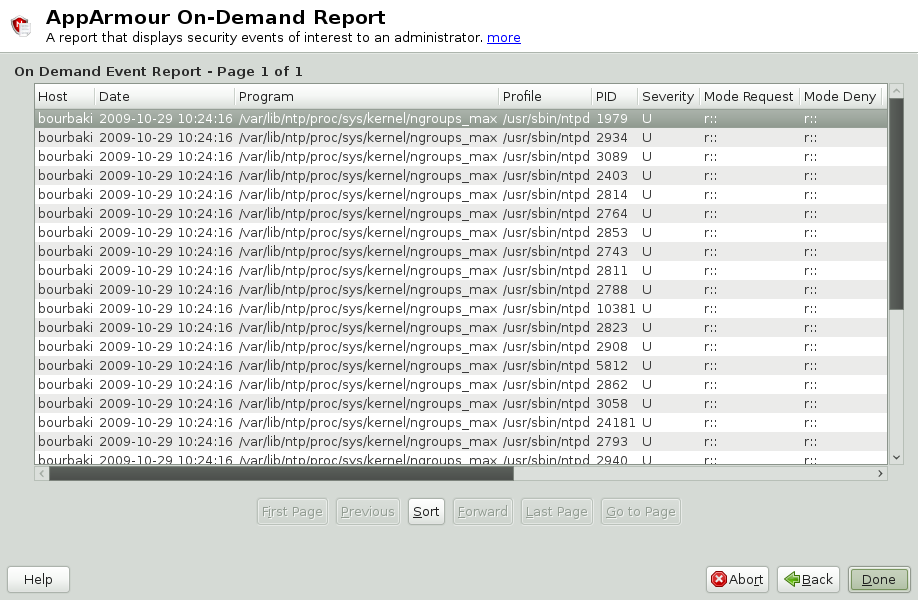Viewport: 918px width, 600px height.
Task: Click the First Page button
Action: tap(291, 511)
